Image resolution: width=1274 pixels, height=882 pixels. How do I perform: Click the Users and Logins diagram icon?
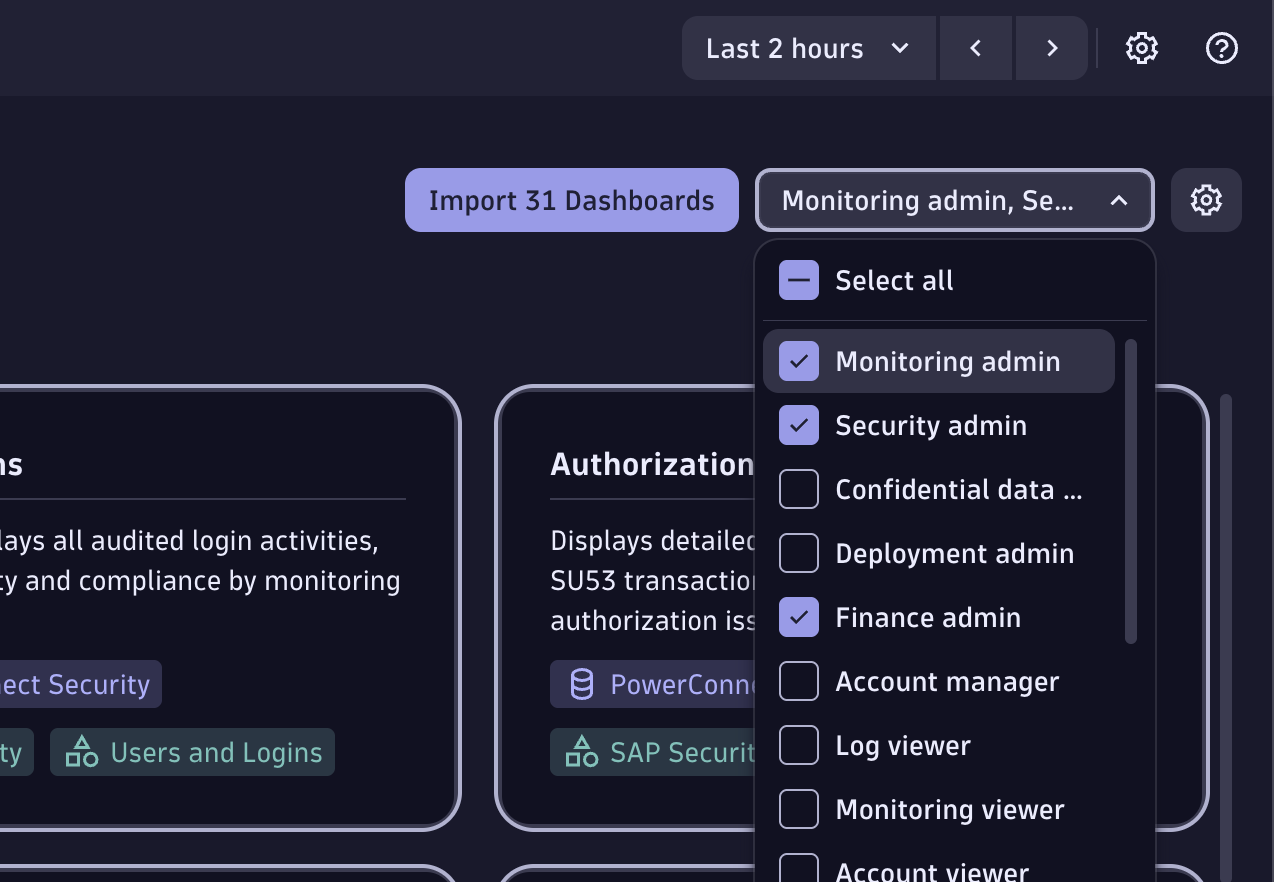point(81,752)
